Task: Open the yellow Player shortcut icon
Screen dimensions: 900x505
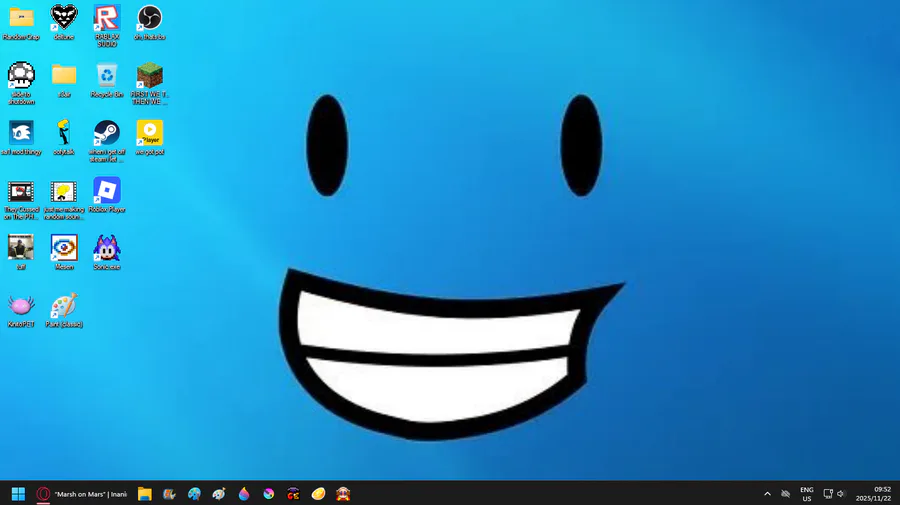Action: coord(149,133)
